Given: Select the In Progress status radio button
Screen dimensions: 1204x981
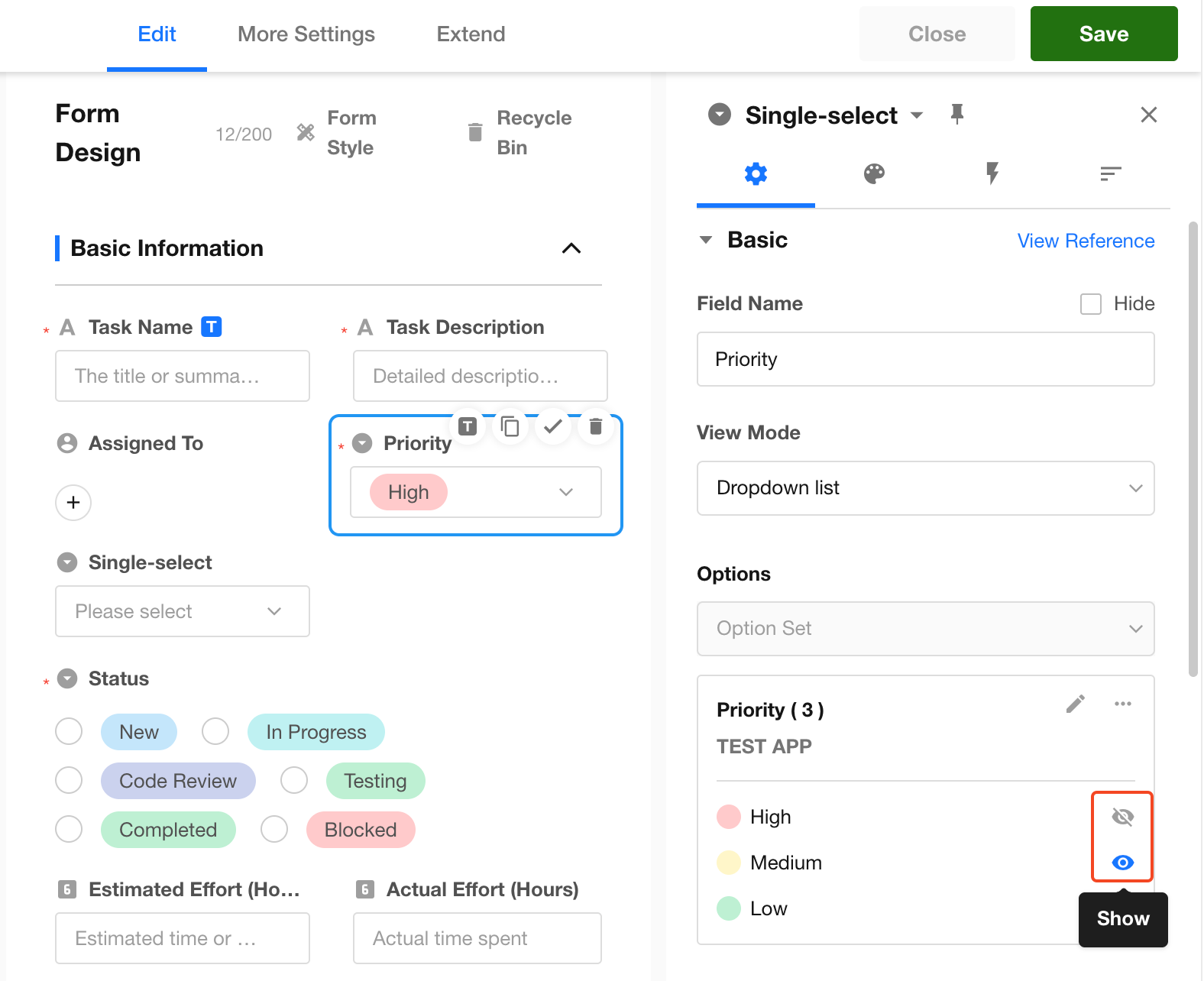Looking at the screenshot, I should coord(215,731).
